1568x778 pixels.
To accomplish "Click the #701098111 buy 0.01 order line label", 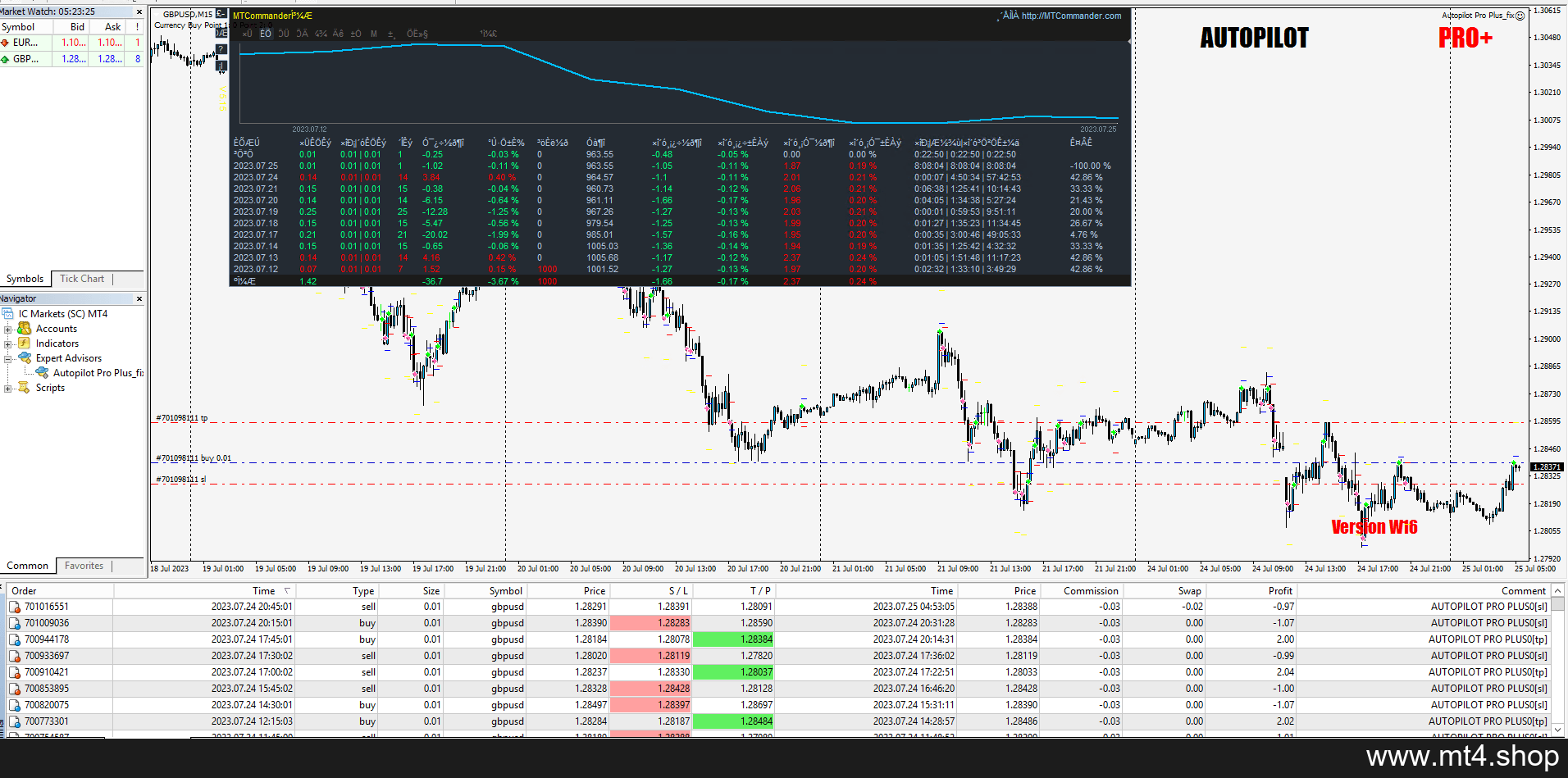I will [194, 458].
